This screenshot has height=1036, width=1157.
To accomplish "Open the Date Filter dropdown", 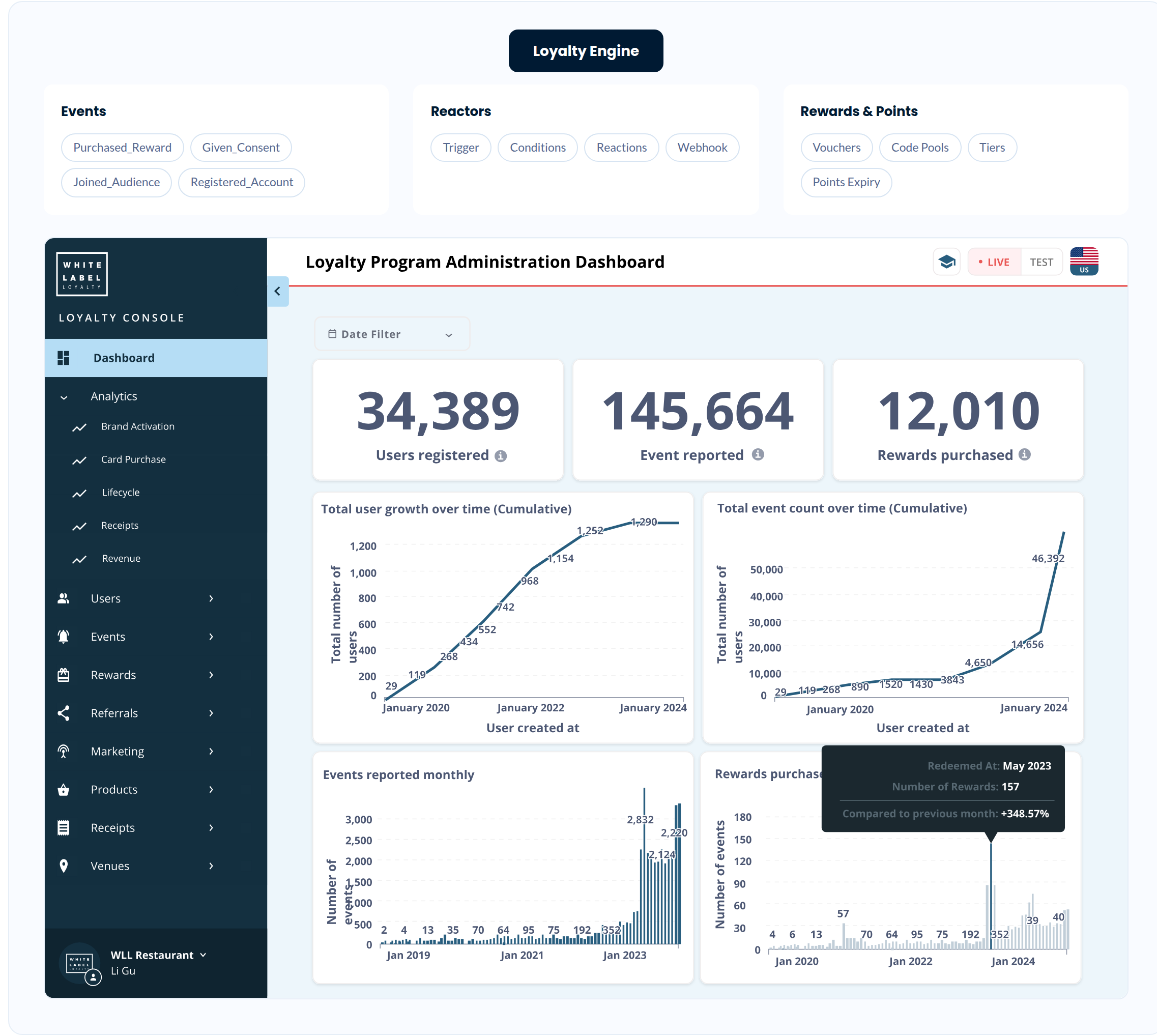I will [x=392, y=334].
